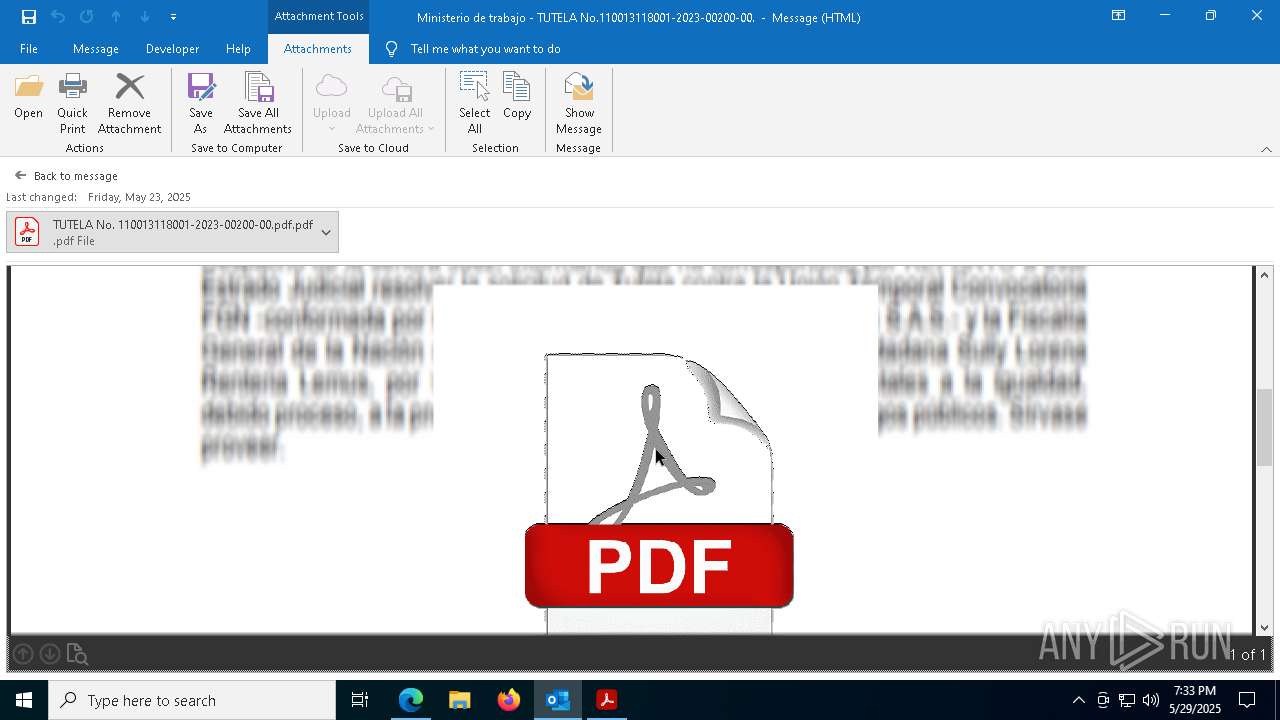Viewport: 1280px width, 720px height.
Task: Open the attachment with Open button
Action: click(28, 97)
